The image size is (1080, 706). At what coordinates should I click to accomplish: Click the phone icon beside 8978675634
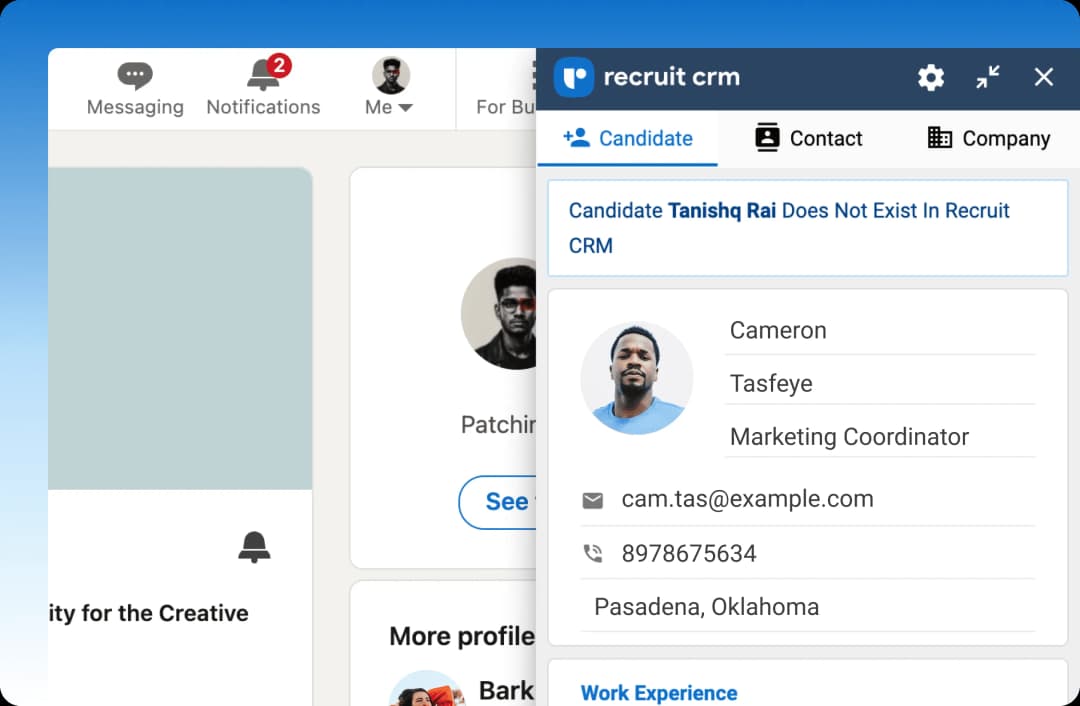click(593, 552)
